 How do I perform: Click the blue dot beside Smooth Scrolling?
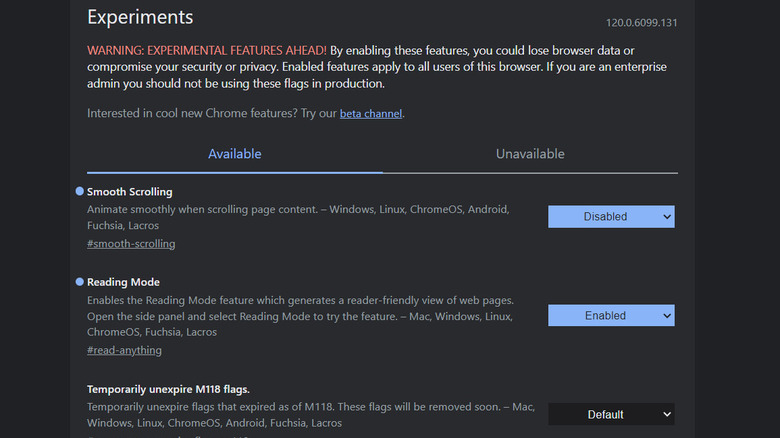point(80,191)
